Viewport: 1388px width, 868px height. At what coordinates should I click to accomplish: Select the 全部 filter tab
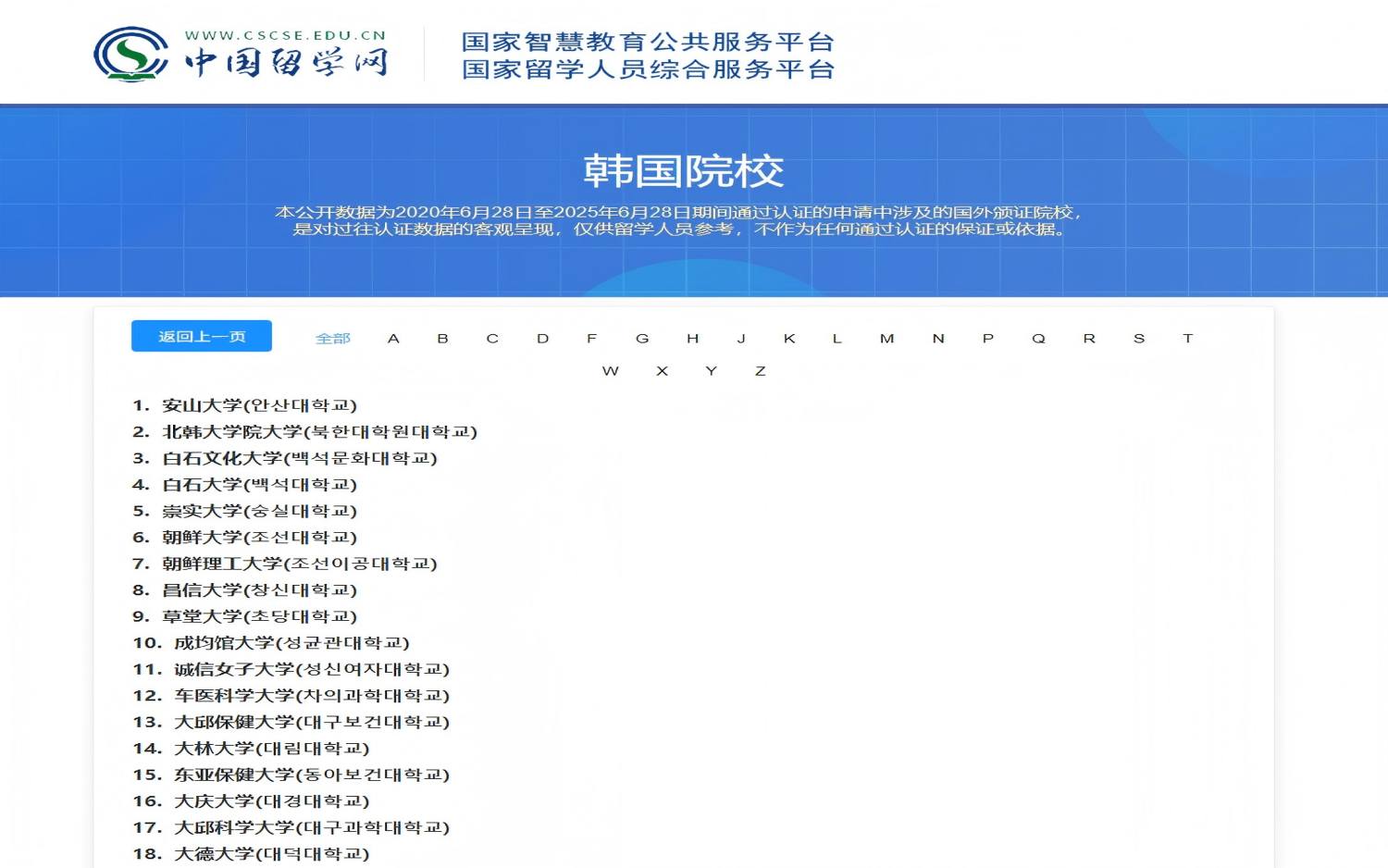(x=332, y=339)
